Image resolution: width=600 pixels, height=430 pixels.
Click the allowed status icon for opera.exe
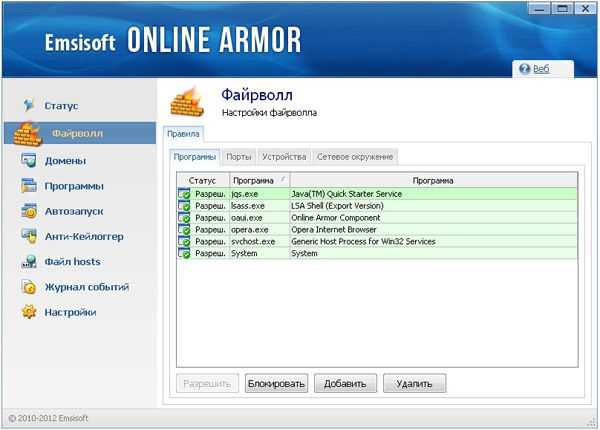pos(184,229)
